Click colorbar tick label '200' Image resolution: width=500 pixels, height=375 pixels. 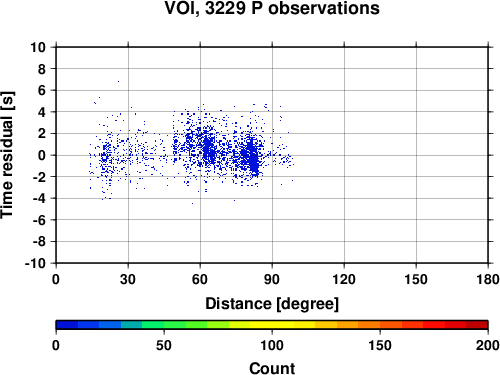point(488,345)
